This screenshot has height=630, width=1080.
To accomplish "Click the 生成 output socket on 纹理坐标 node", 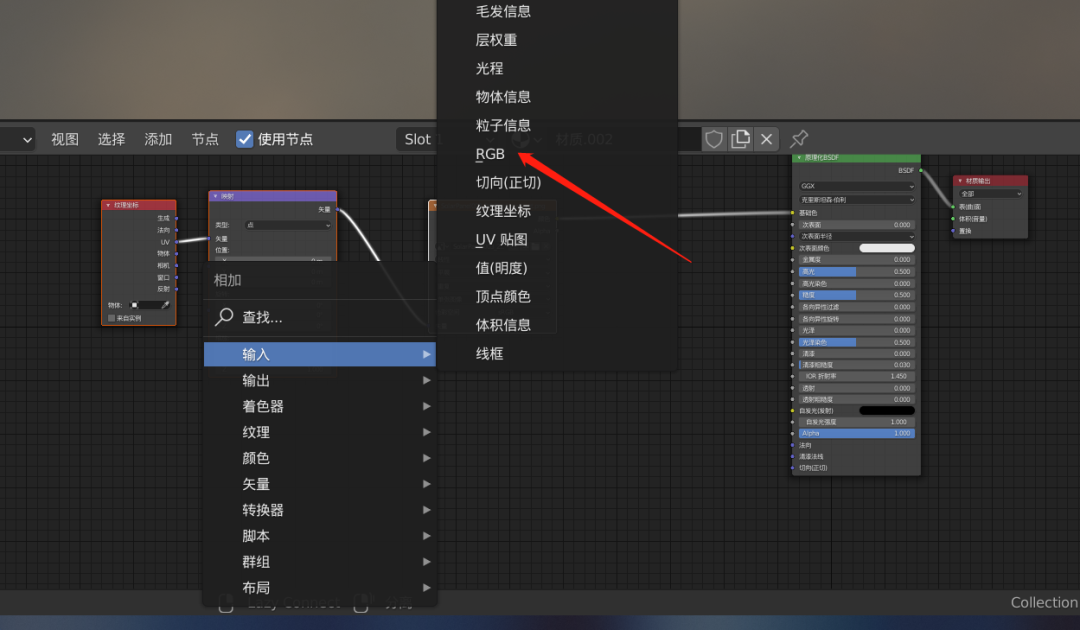I will point(177,218).
